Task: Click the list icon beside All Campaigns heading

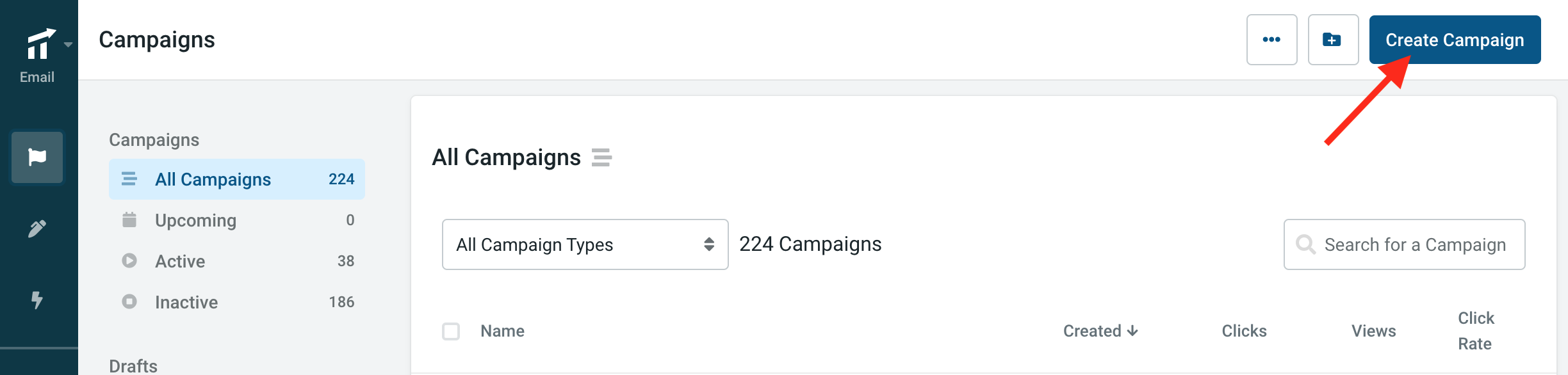Action: (x=601, y=157)
